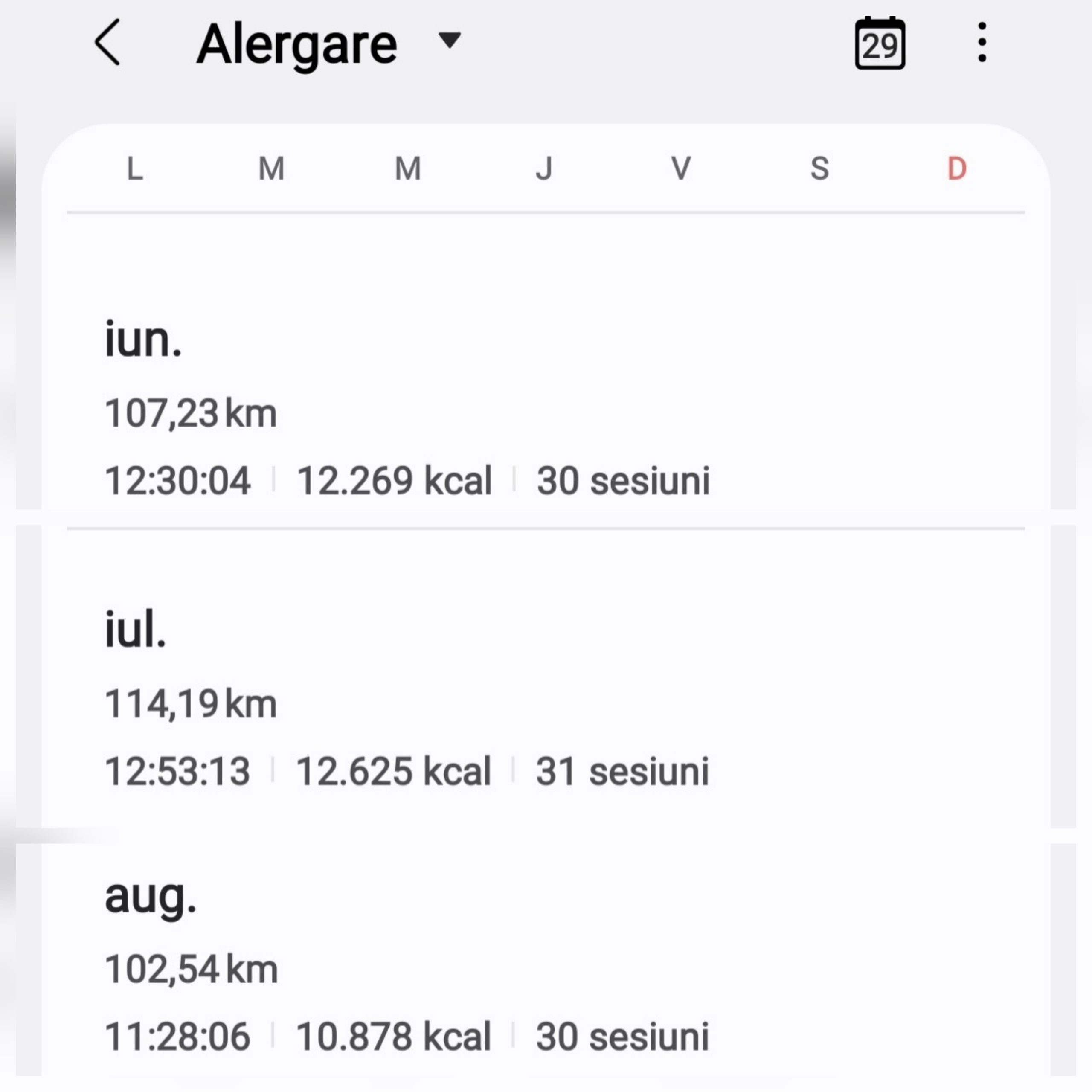Tap the red D (Sunday) weekday column
The width and height of the screenshot is (1092, 1092).
[x=956, y=168]
